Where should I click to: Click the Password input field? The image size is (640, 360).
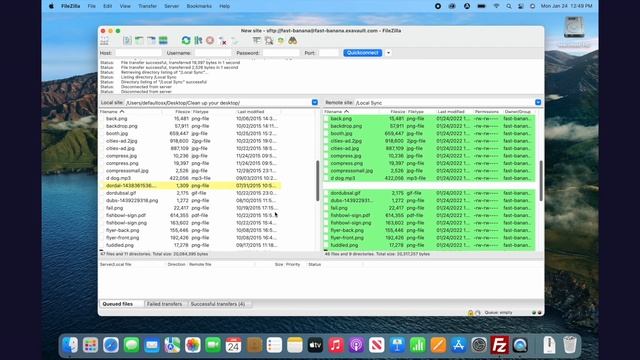281,53
